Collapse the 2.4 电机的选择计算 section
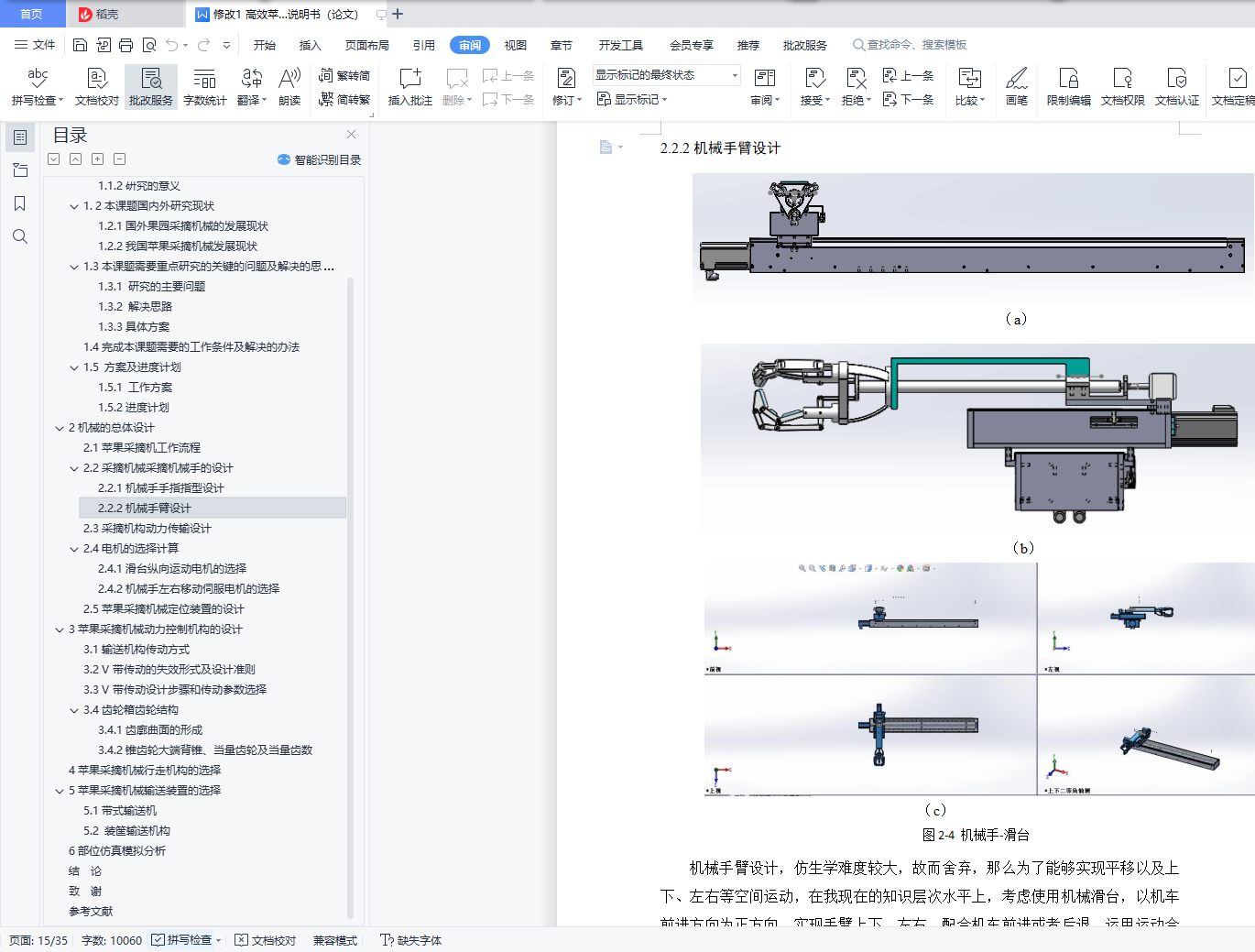1255x952 pixels. tap(74, 549)
